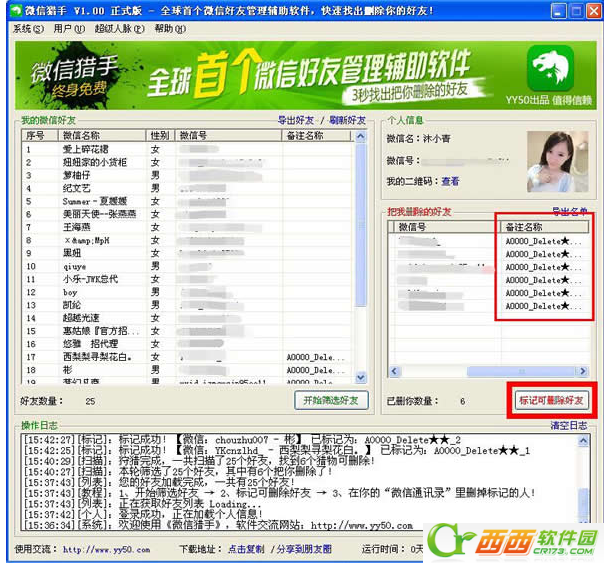Open the http://www.yy50.com link in footer
The image size is (604, 563).
click(107, 550)
